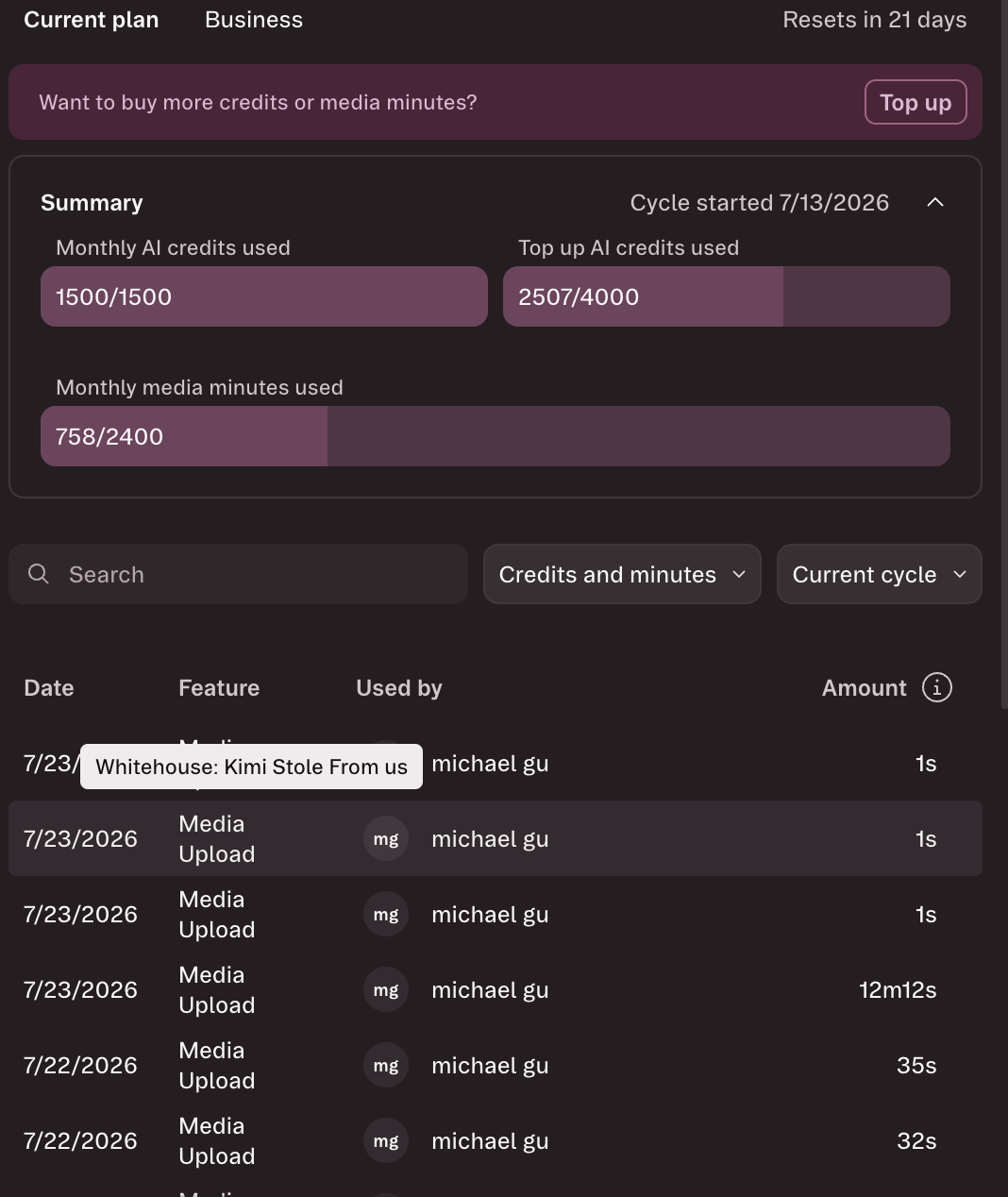Click the mg avatar in the 12m12s row
Screen dimensions: 1008x1197
386,989
